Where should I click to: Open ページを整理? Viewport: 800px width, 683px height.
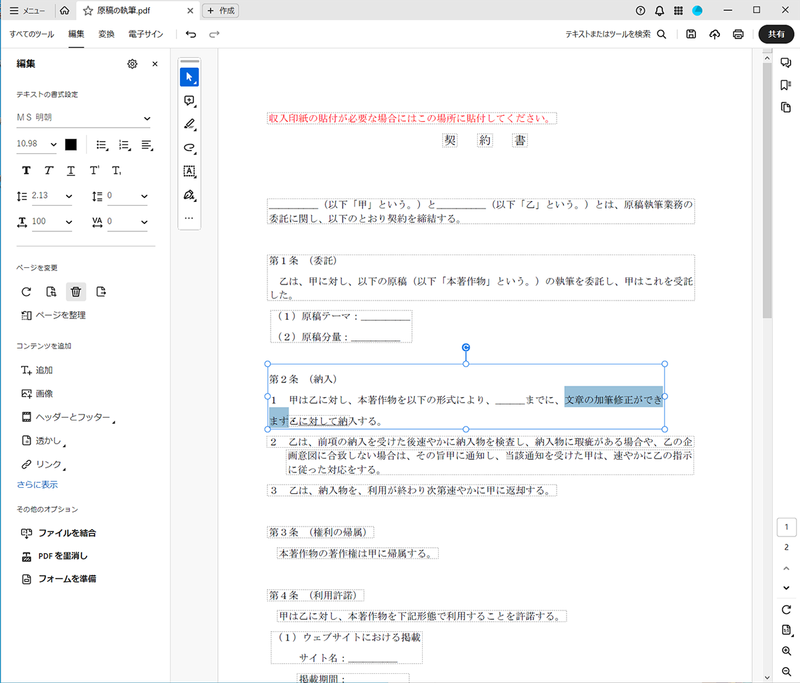[x=53, y=315]
